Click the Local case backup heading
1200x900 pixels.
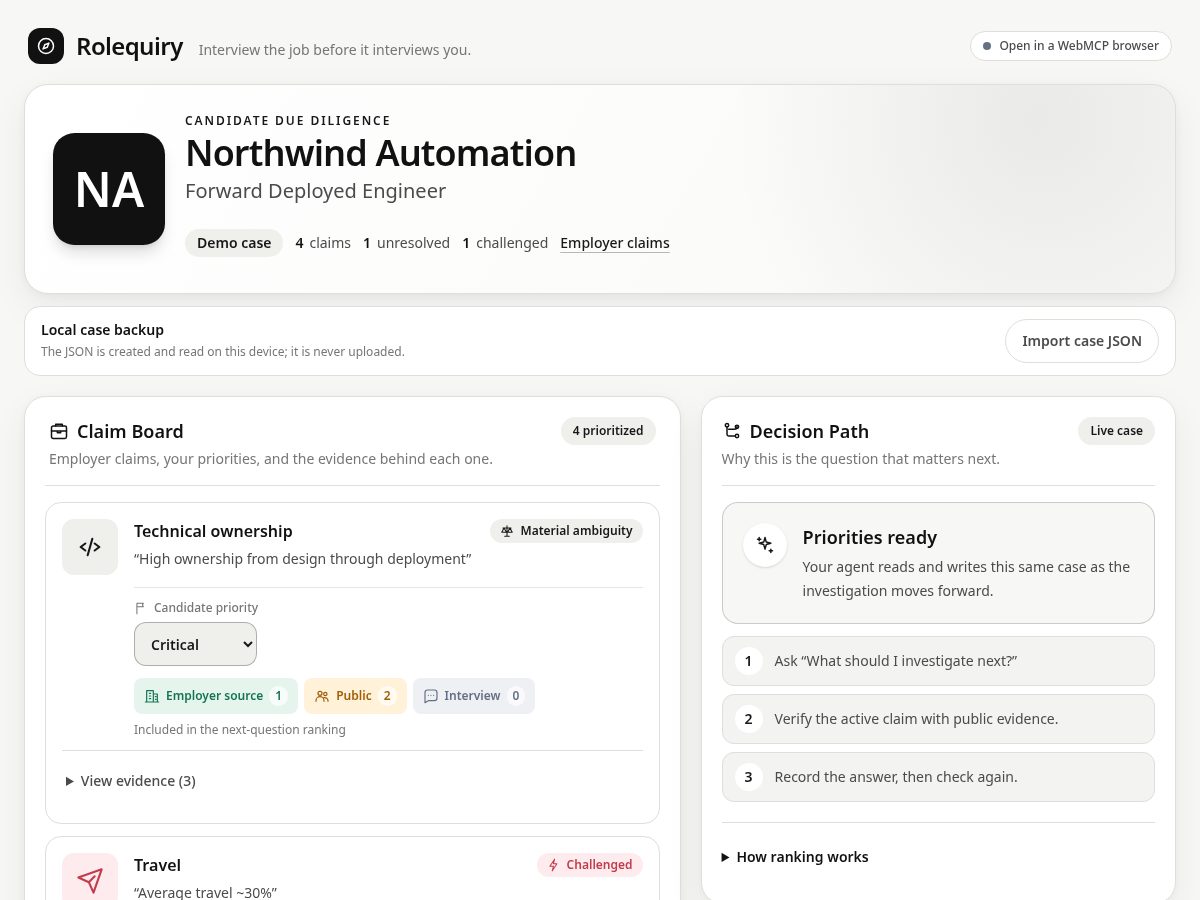coord(102,330)
